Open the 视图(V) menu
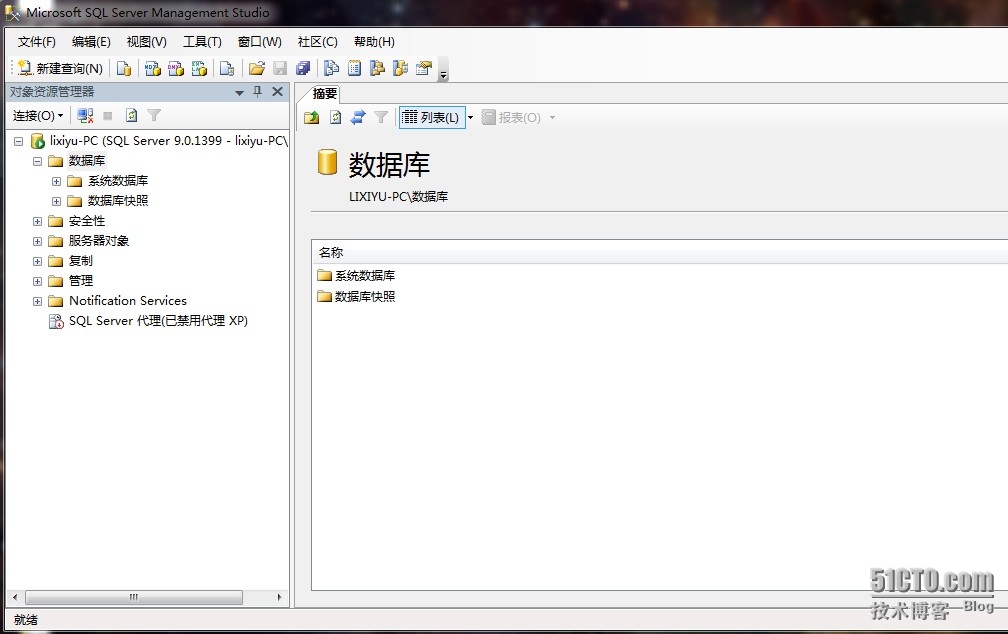Viewport: 1008px width, 634px height. [x=147, y=42]
